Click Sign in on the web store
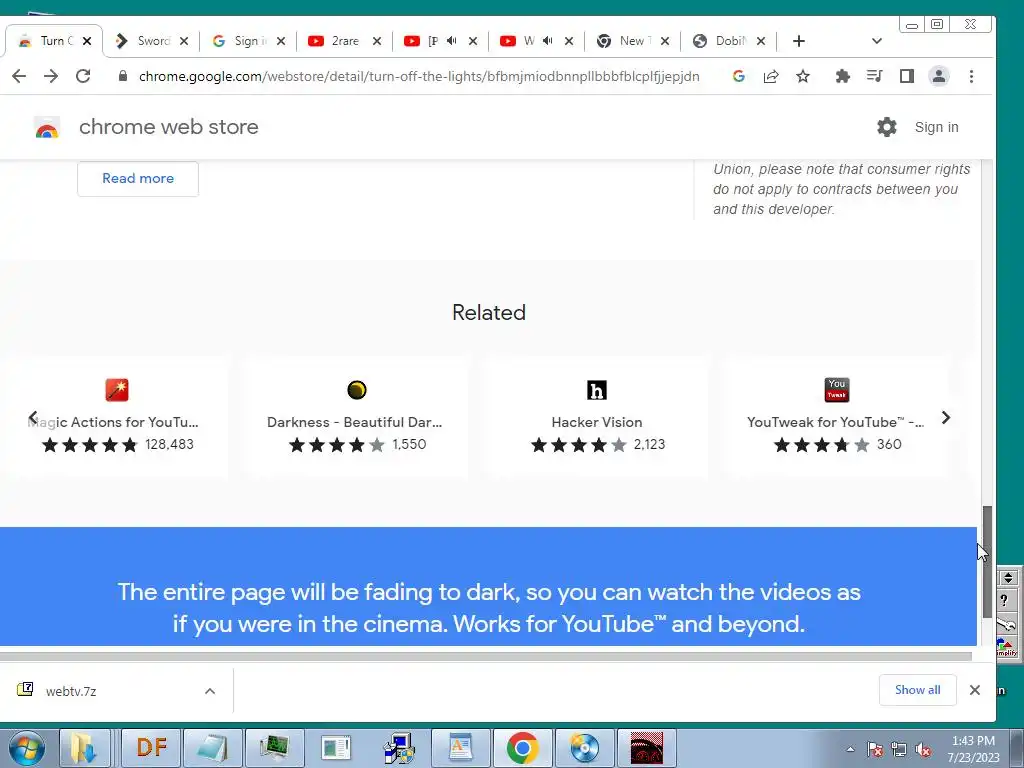This screenshot has width=1024, height=768. click(936, 127)
